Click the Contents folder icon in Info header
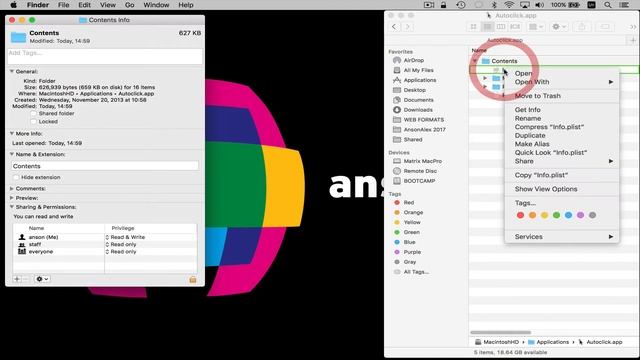The width and height of the screenshot is (640, 360). pos(18,37)
